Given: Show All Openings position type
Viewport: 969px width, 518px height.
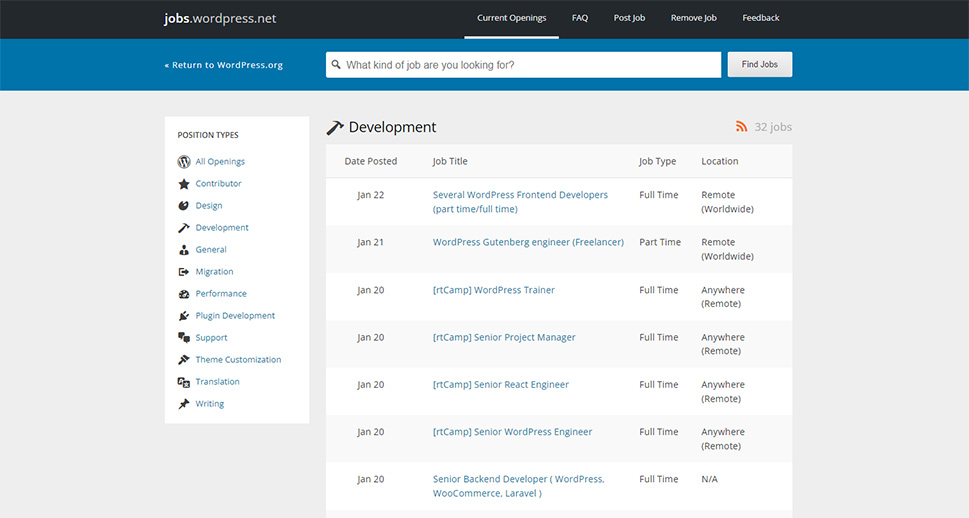Looking at the screenshot, I should pos(220,161).
